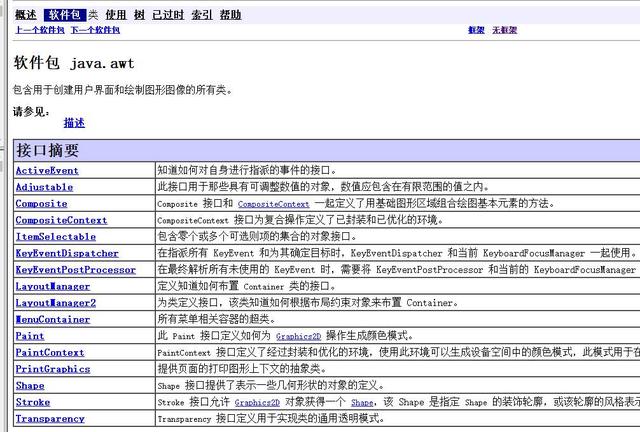Open the PrintGraphics interface link
The height and width of the screenshot is (432, 640).
[x=53, y=369]
